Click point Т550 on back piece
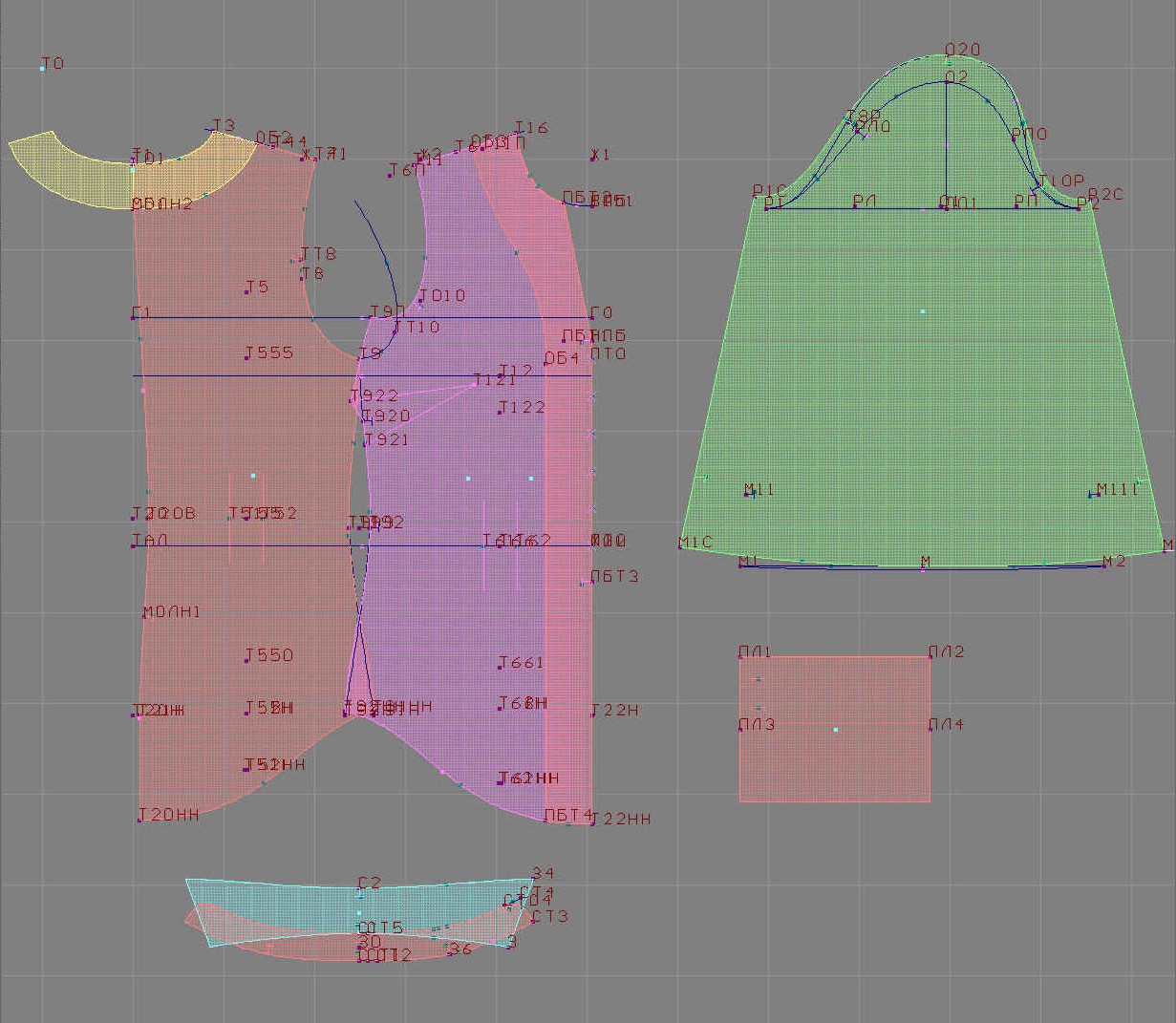The height and width of the screenshot is (1023, 1176). point(246,659)
